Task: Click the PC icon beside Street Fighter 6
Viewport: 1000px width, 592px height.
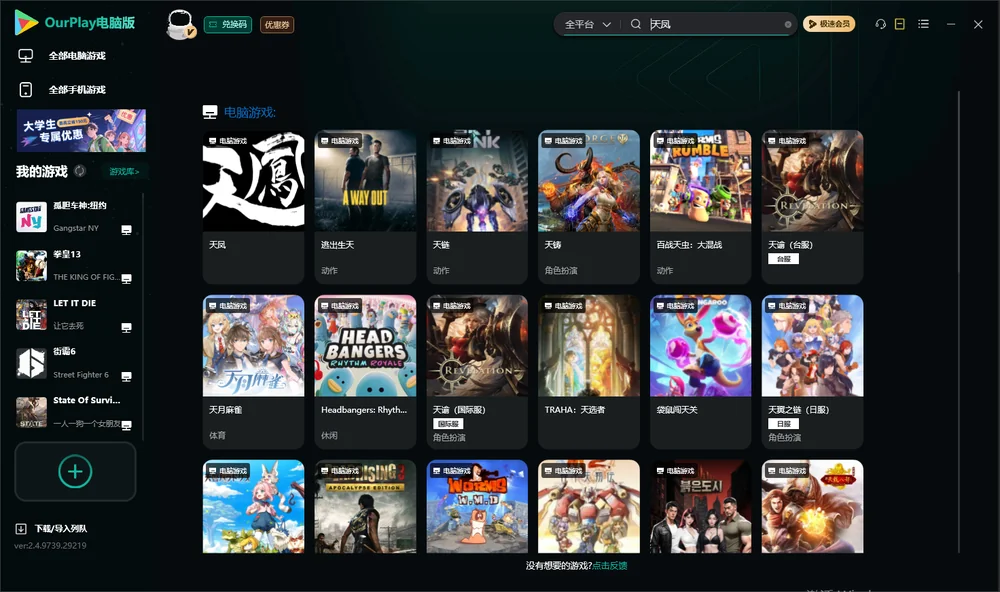Action: tap(126, 377)
